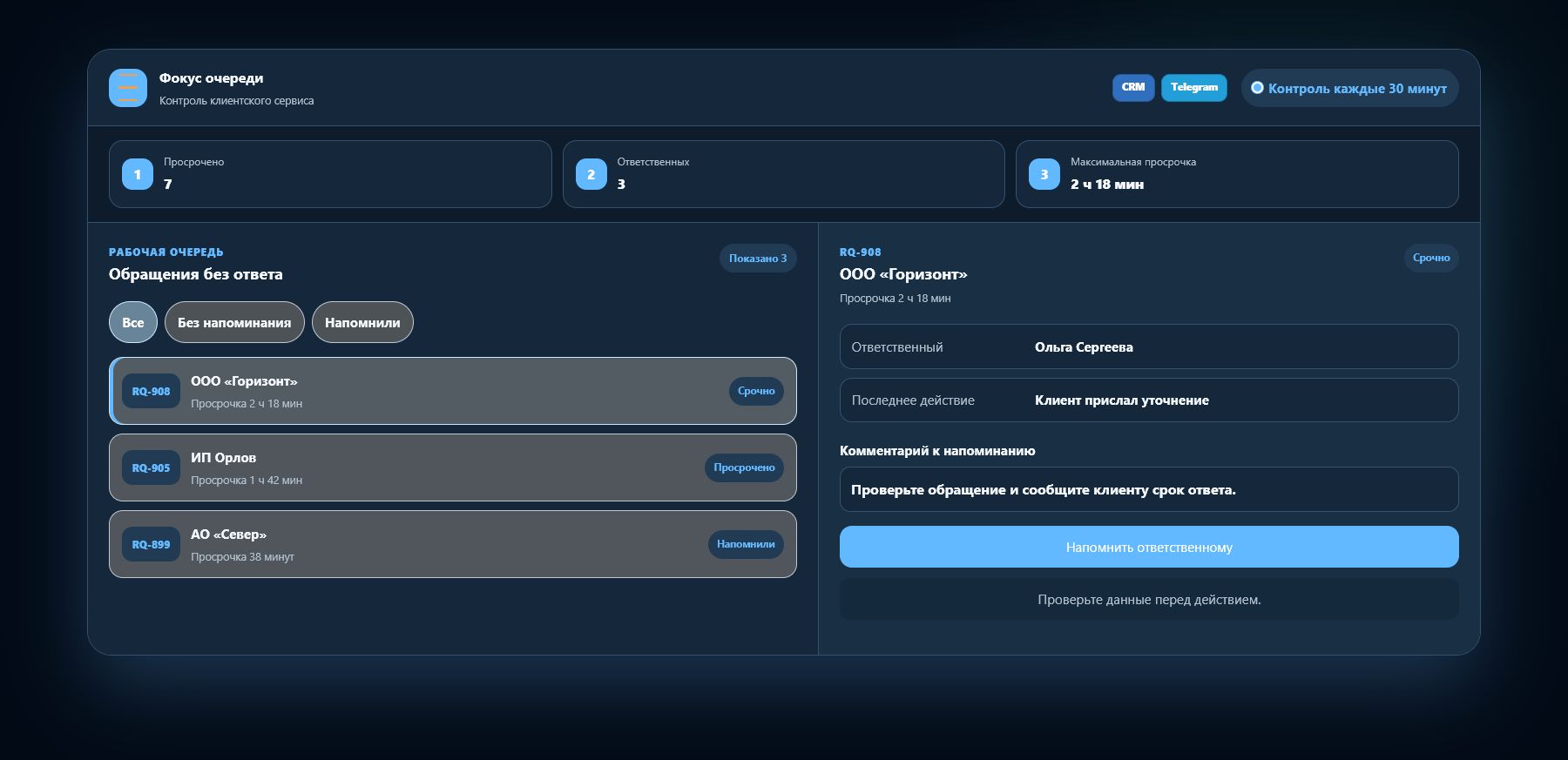Open the ООО «Горизонт» request row

point(453,391)
